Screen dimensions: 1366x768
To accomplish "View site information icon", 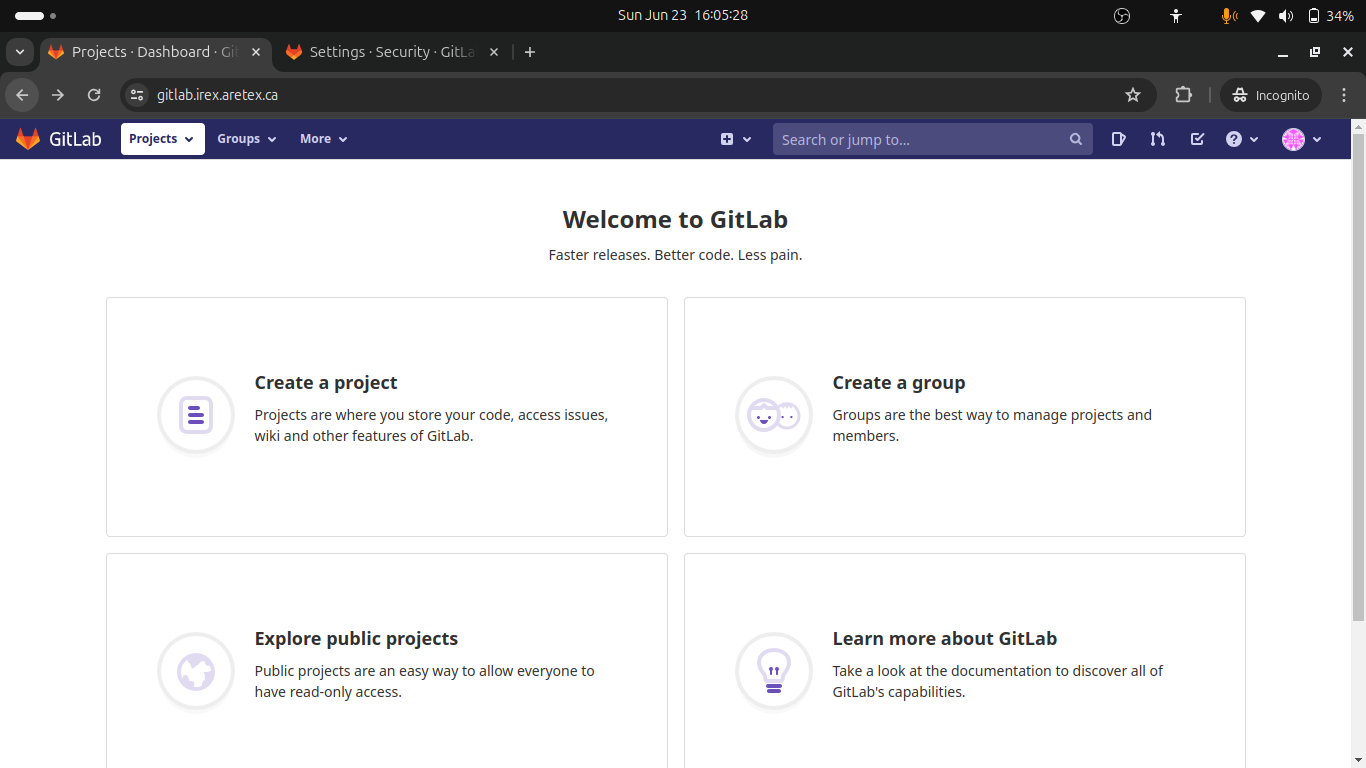I will click(138, 95).
